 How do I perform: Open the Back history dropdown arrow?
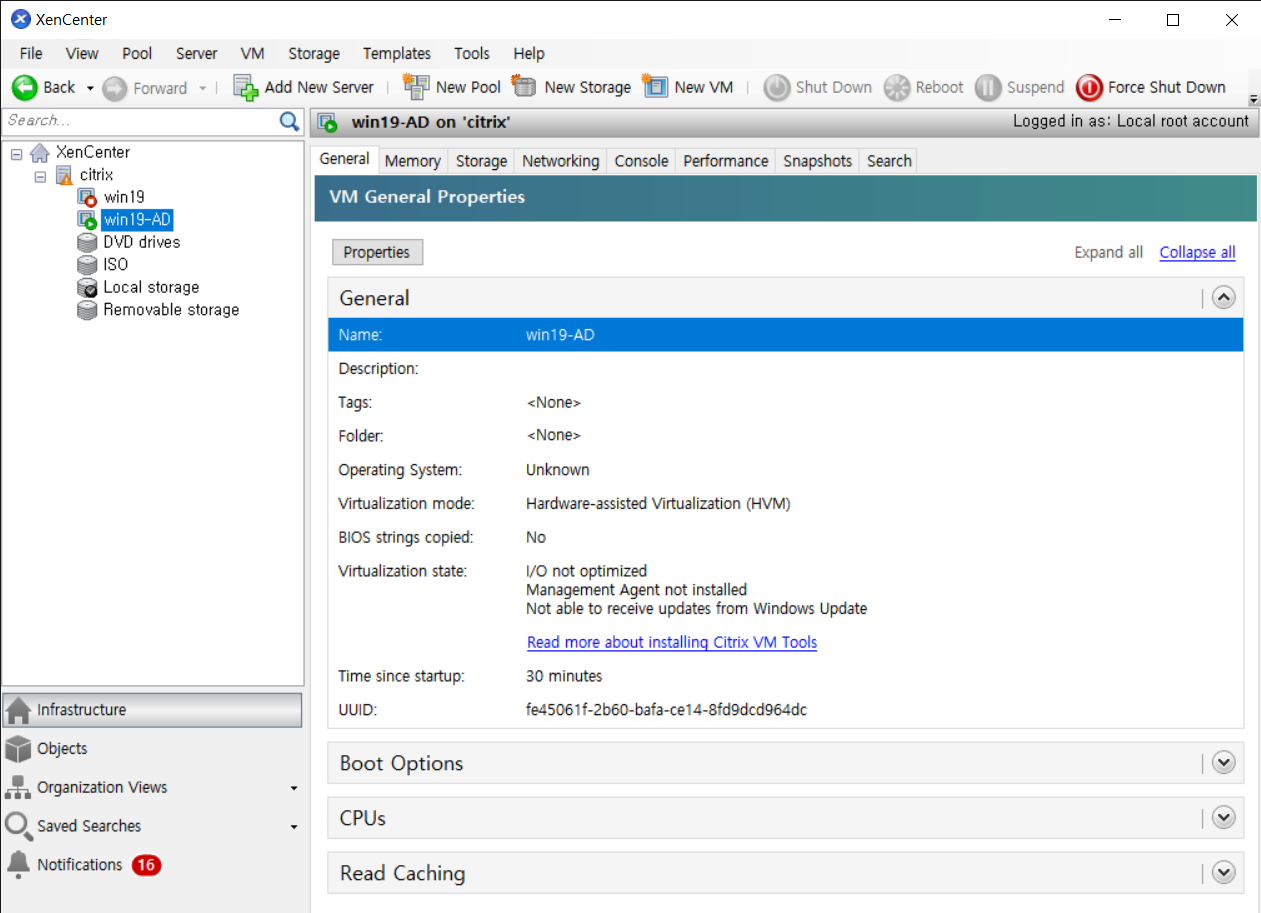coord(89,88)
